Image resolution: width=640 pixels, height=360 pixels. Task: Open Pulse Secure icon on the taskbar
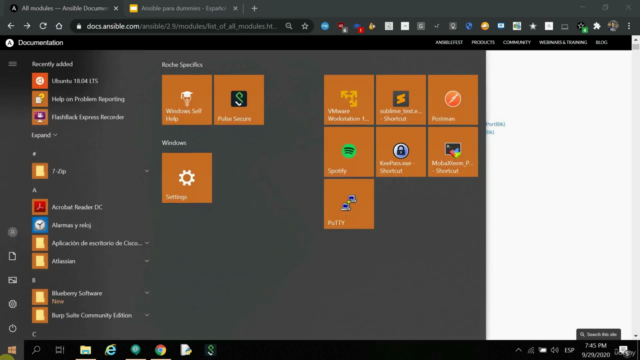click(x=211, y=350)
